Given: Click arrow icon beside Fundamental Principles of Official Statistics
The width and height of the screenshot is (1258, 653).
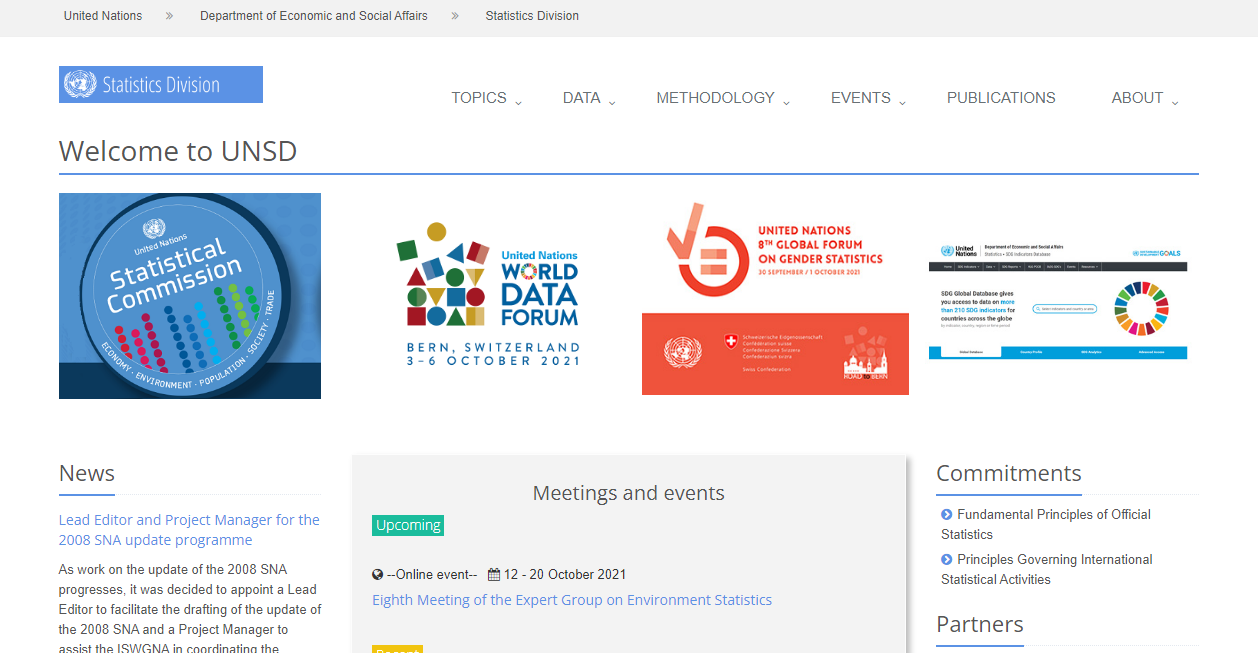Looking at the screenshot, I should click(x=947, y=514).
